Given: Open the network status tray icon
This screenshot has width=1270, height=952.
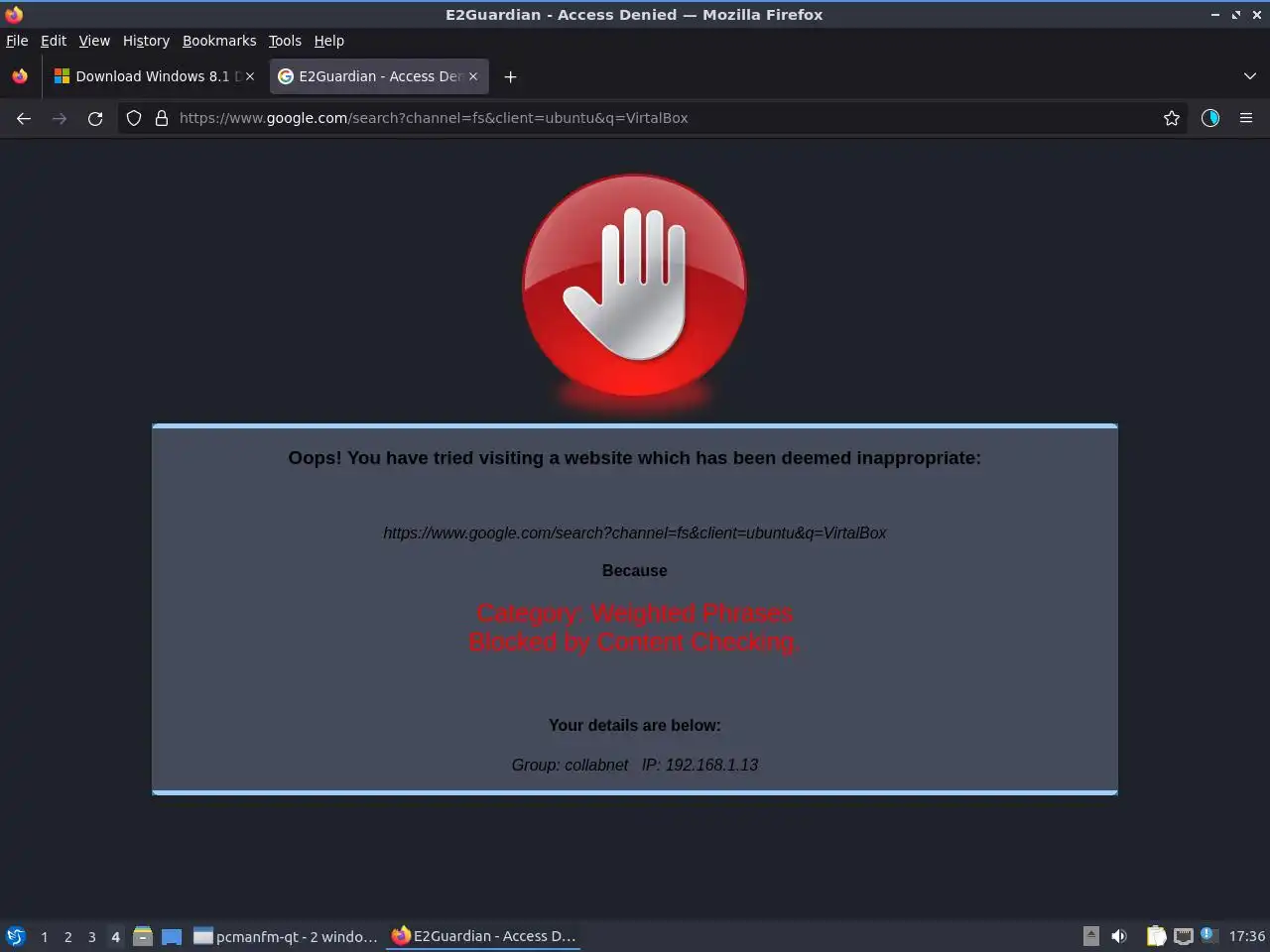Looking at the screenshot, I should tap(1183, 935).
